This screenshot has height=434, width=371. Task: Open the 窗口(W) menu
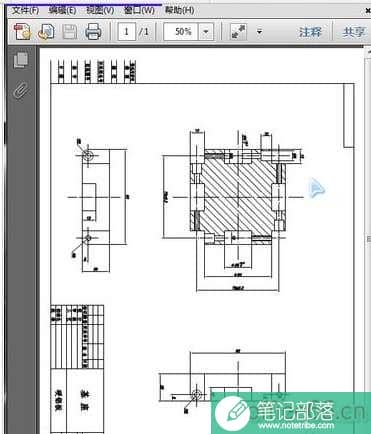(139, 10)
